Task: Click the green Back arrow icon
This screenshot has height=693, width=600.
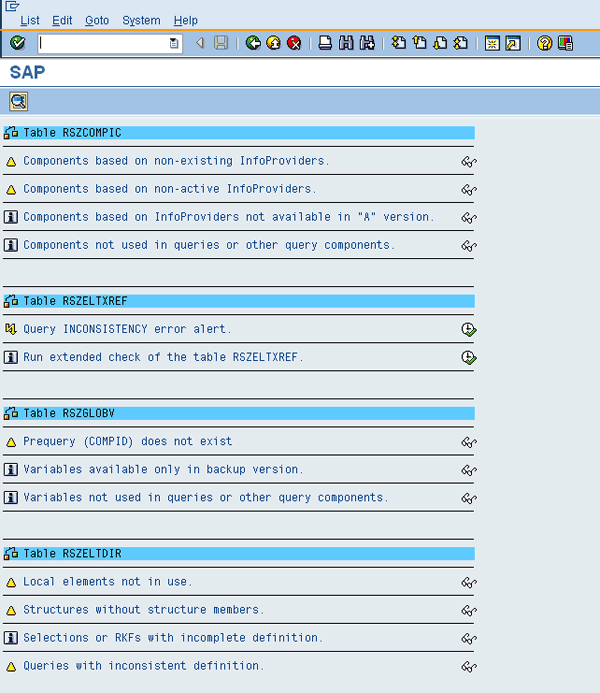Action: coord(253,43)
